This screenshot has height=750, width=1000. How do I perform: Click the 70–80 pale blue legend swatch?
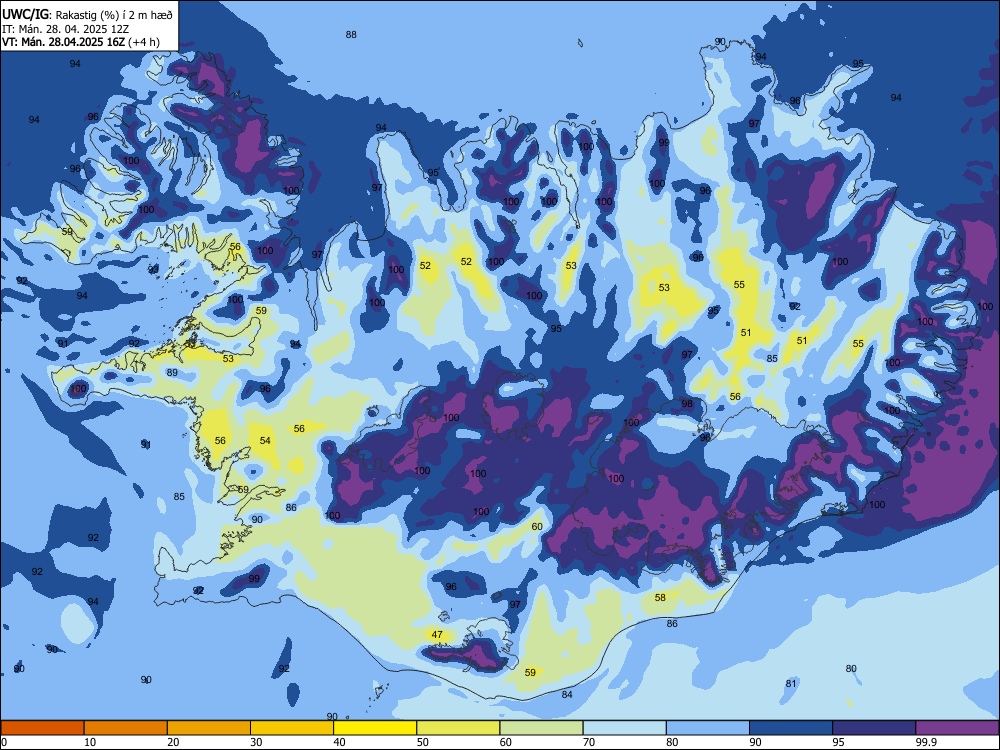click(x=624, y=728)
